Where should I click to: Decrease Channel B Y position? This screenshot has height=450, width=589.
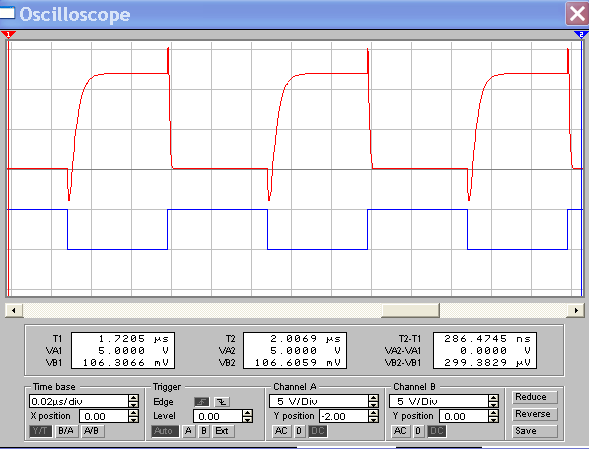click(494, 419)
